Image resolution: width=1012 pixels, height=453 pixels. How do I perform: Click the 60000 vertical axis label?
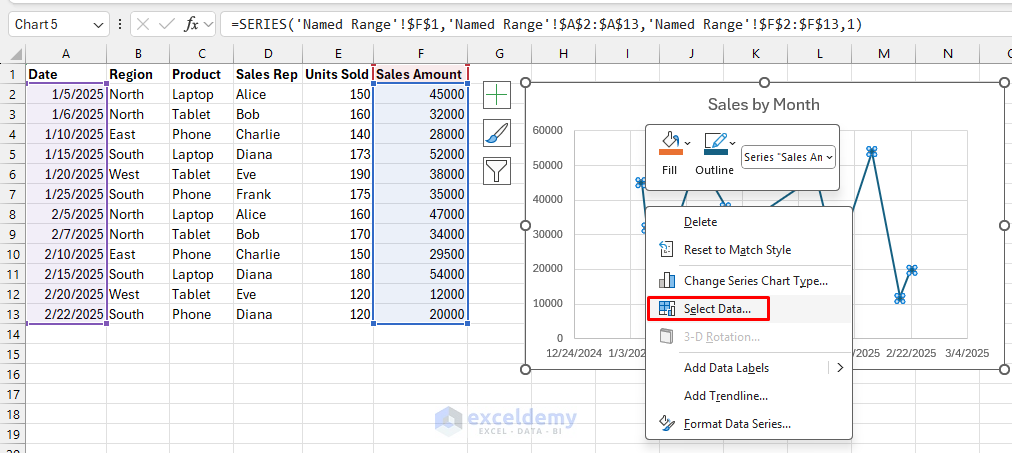click(547, 130)
